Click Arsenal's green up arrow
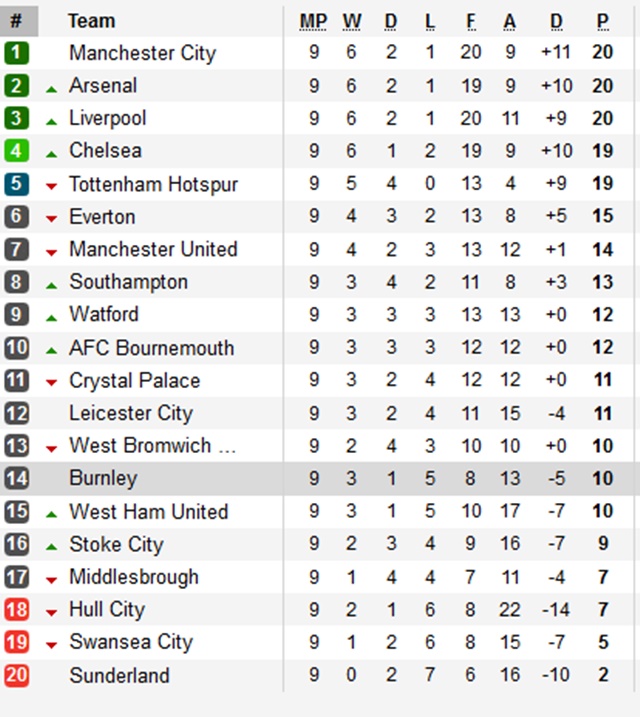 coord(51,89)
